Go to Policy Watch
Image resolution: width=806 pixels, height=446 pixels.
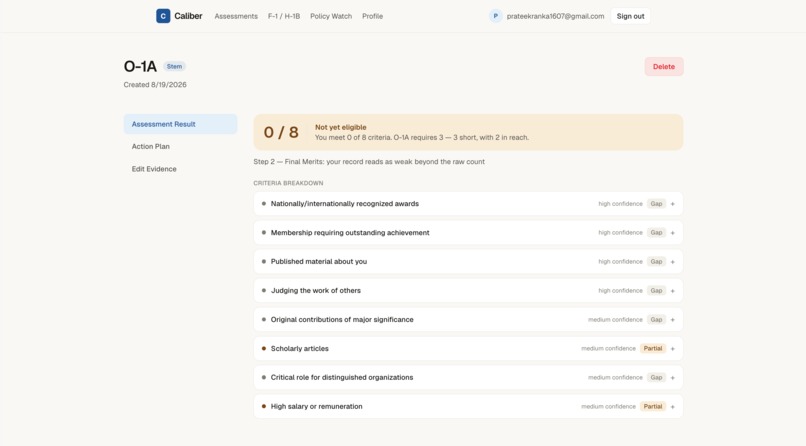point(331,16)
